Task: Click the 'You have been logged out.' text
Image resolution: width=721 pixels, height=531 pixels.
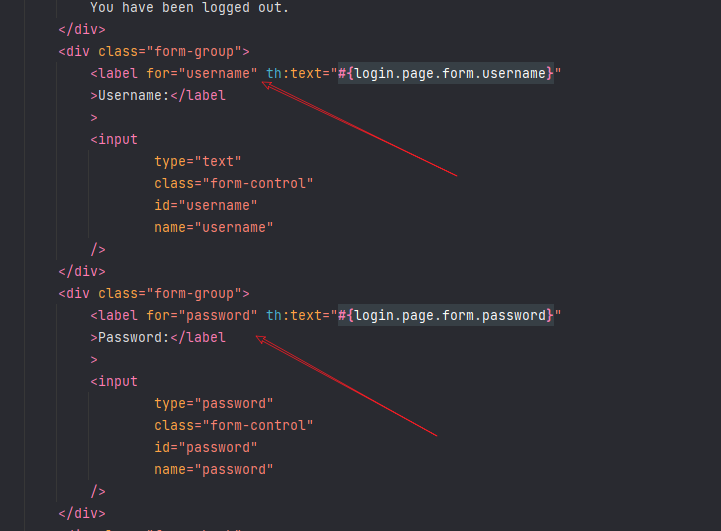Action: tap(189, 7)
